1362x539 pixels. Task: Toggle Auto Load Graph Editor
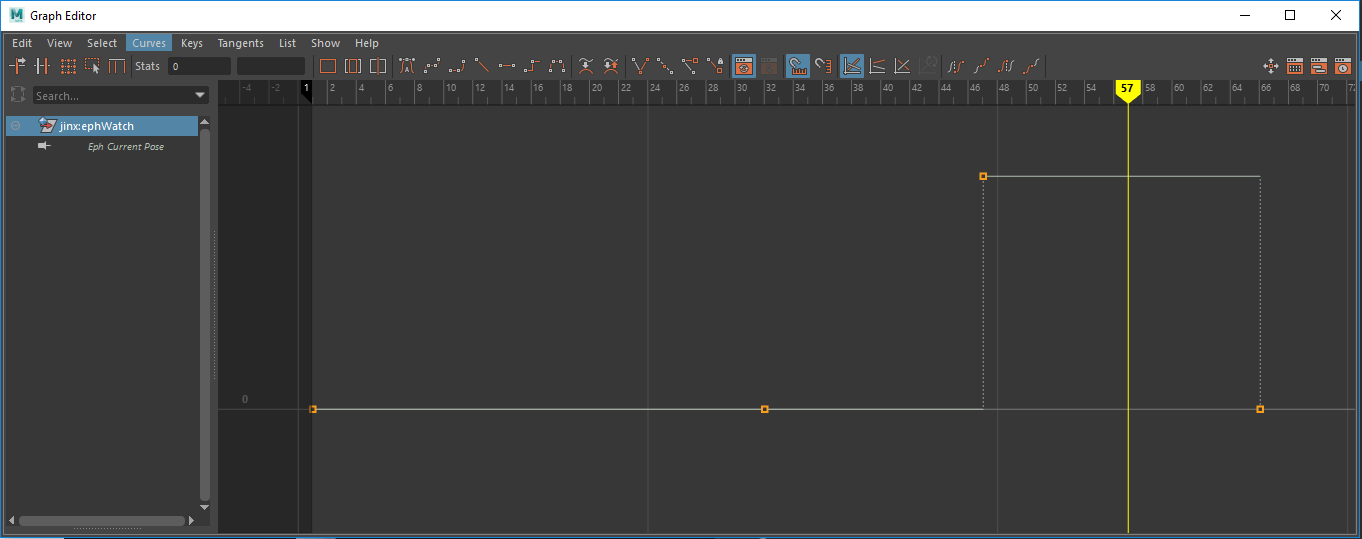(x=744, y=66)
